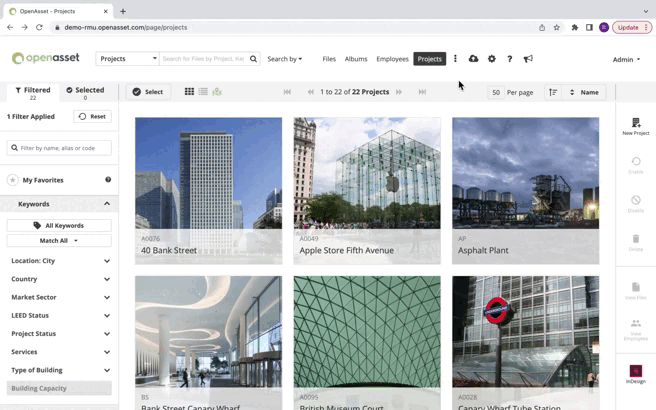The width and height of the screenshot is (656, 410).
Task: Toggle the Select mode button
Action: tap(148, 92)
